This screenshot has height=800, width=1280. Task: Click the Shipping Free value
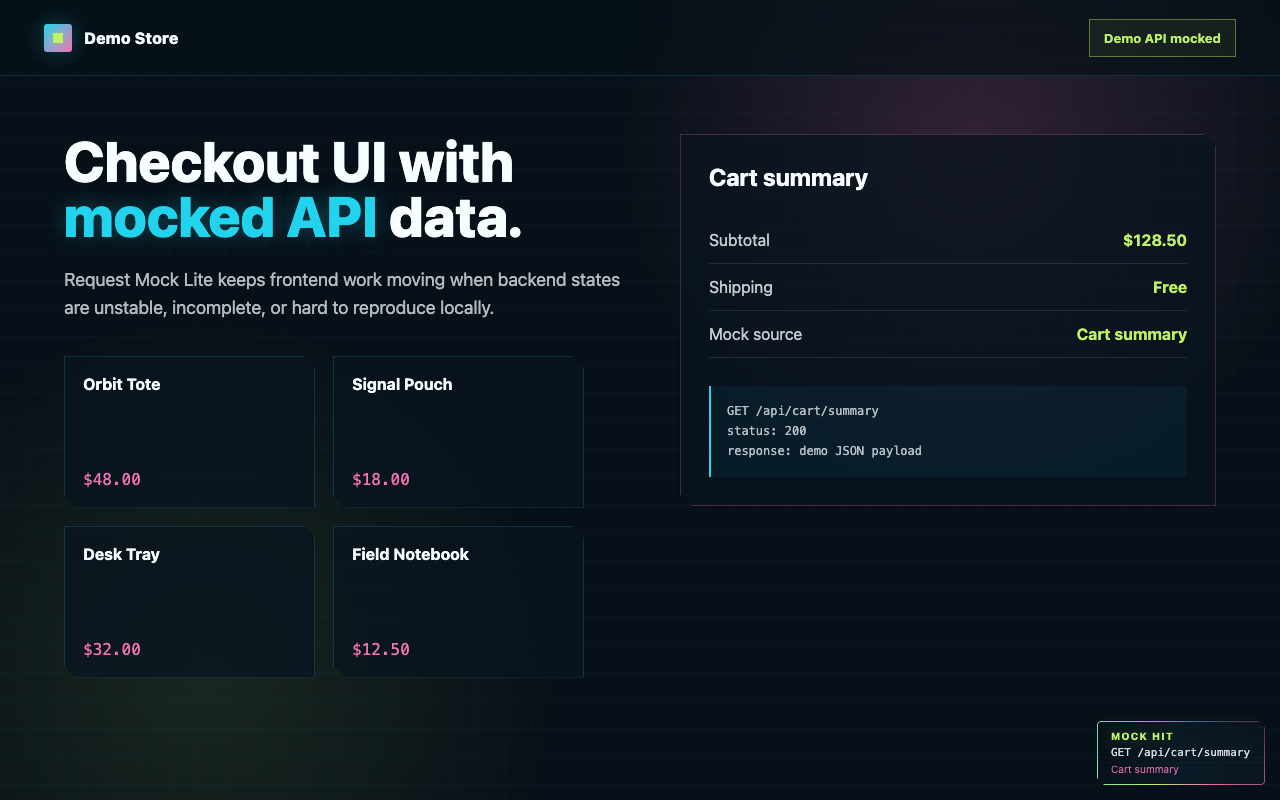tap(1170, 287)
